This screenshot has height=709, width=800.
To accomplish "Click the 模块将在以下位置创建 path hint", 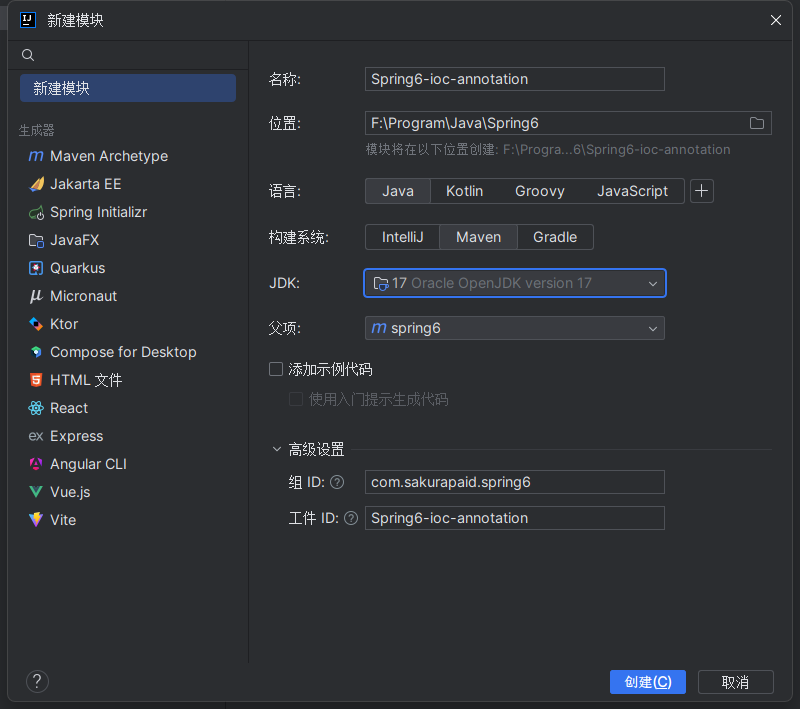I will 548,149.
